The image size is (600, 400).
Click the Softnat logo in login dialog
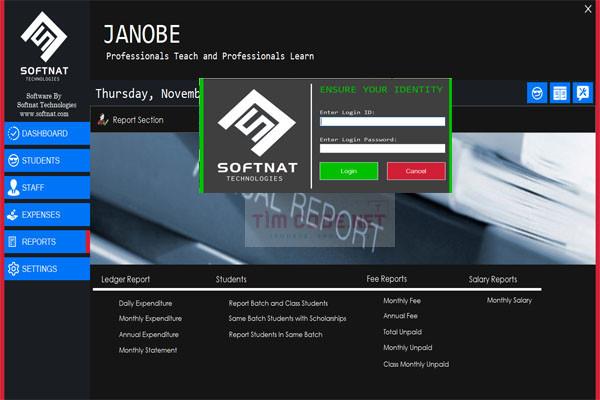pos(257,136)
